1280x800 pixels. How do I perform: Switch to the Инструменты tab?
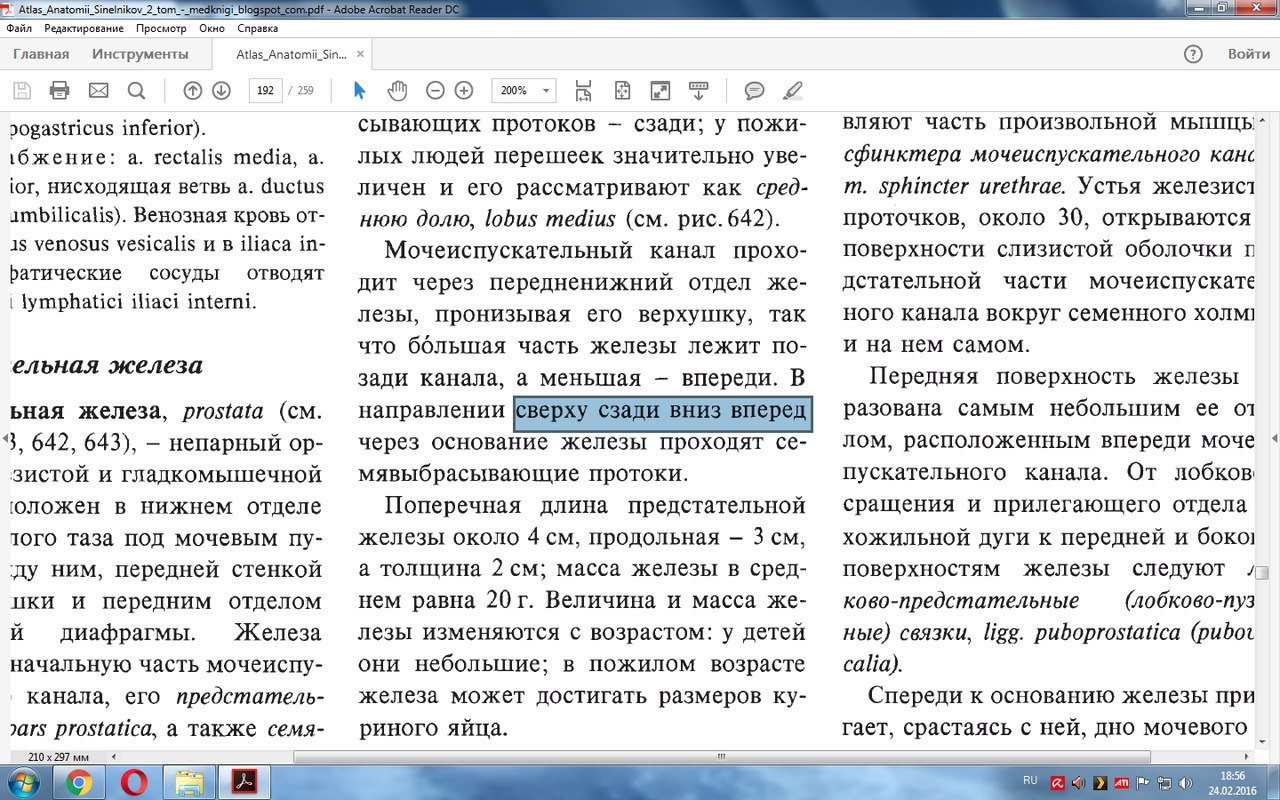(x=140, y=54)
